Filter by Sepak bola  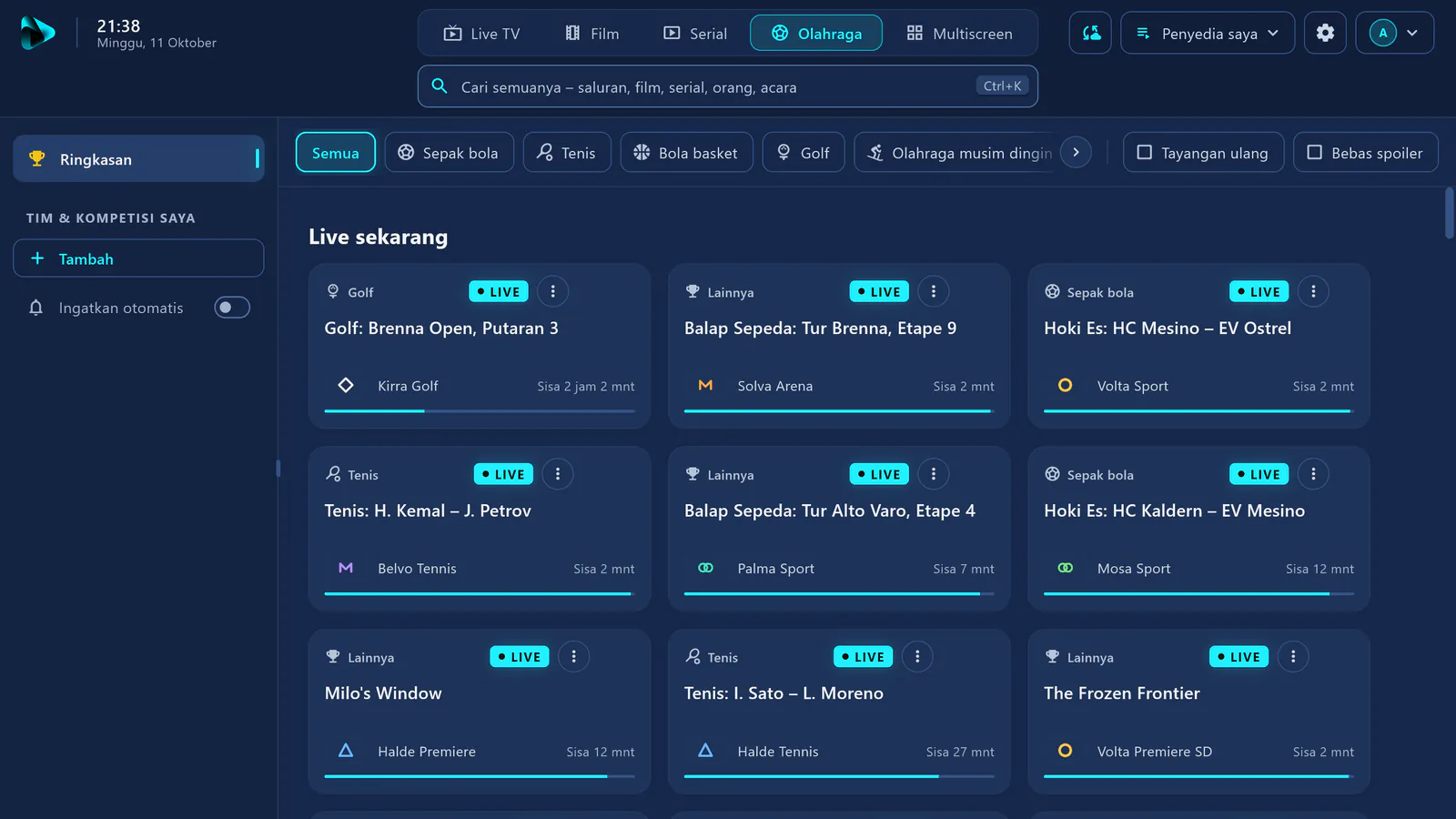tap(449, 152)
